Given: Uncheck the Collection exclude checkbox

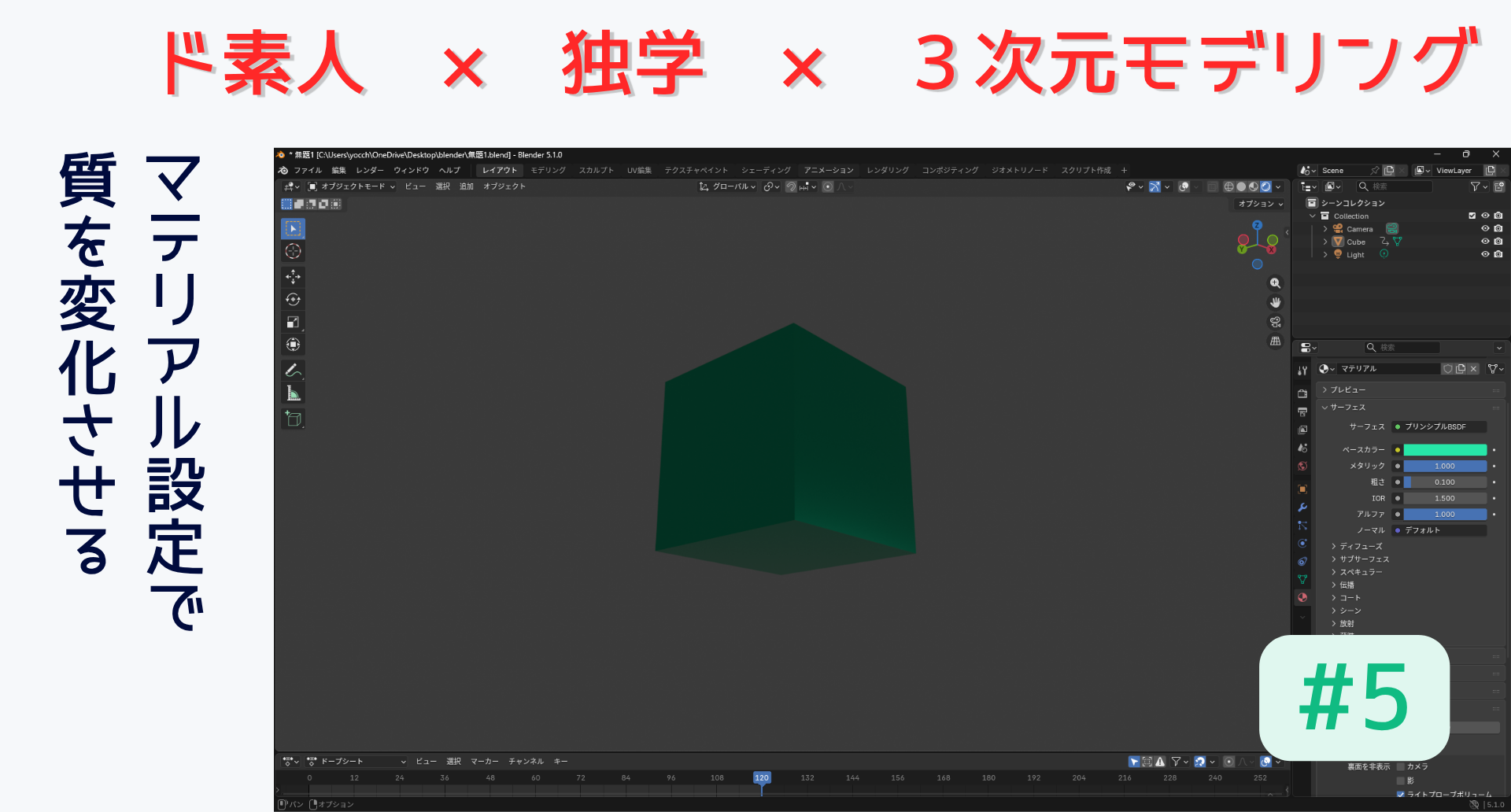Looking at the screenshot, I should pos(1472,216).
